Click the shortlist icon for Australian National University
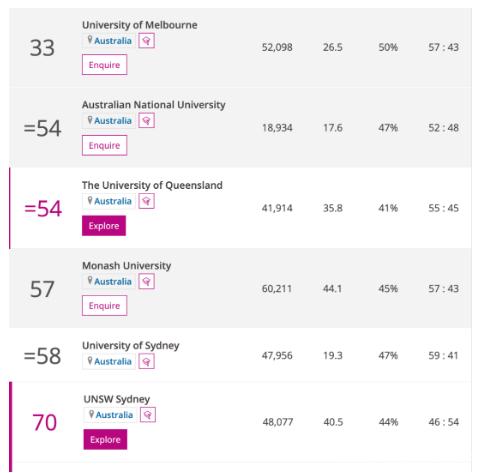The height and width of the screenshot is (473, 483). (146, 121)
